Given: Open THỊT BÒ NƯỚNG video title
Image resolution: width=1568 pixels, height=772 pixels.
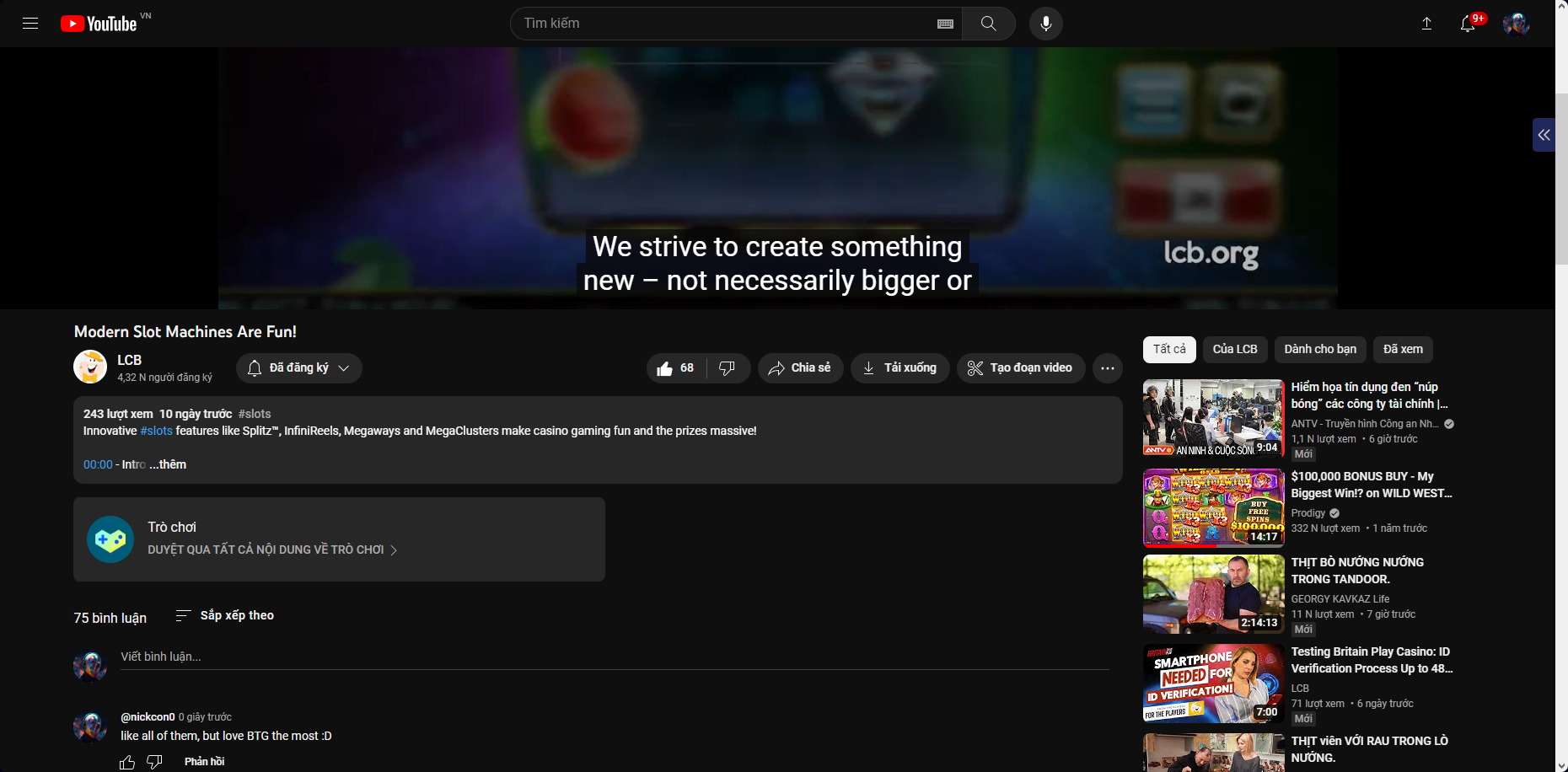Looking at the screenshot, I should [x=1357, y=571].
